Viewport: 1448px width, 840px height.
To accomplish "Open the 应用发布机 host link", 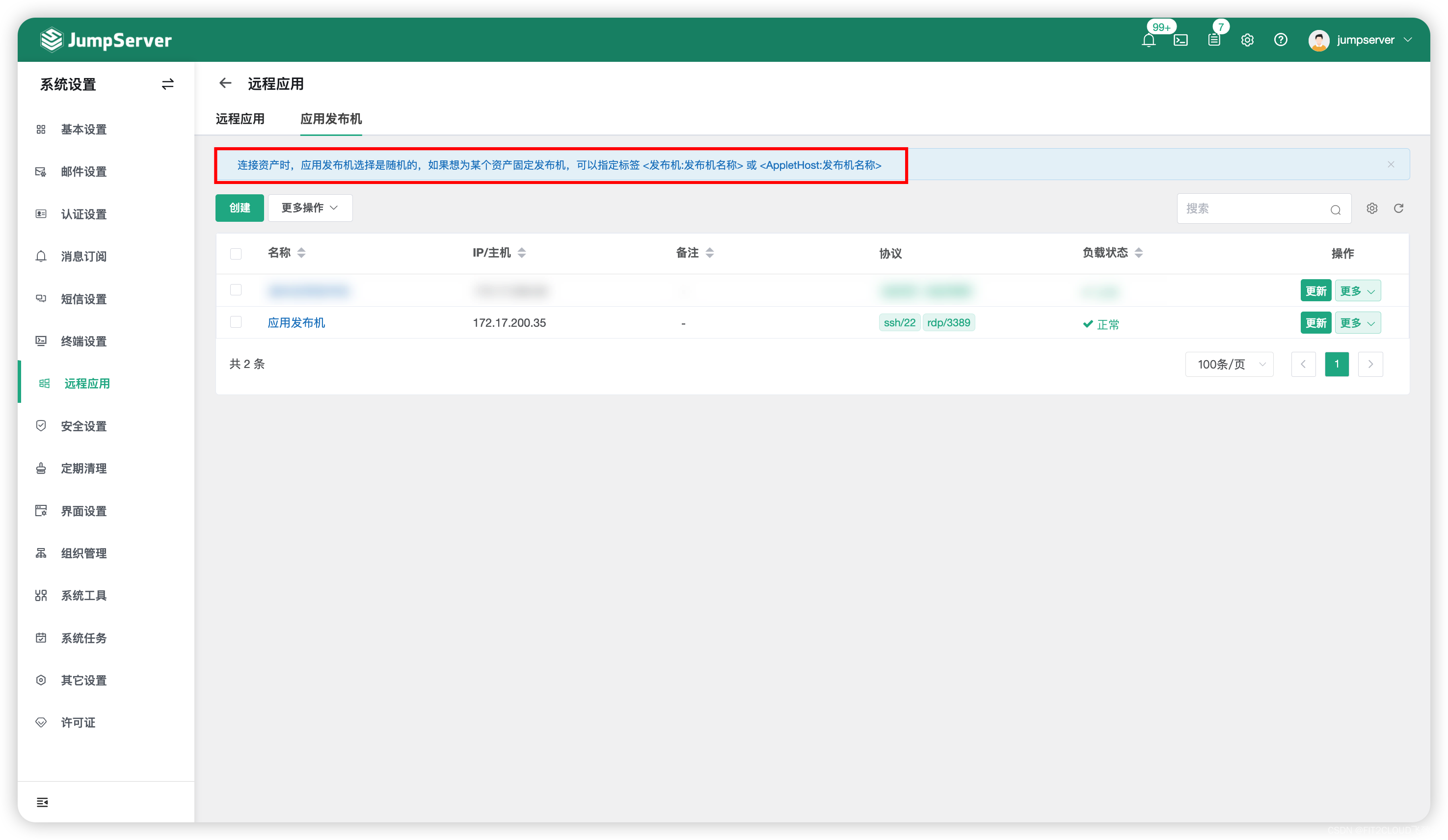I will tap(296, 322).
